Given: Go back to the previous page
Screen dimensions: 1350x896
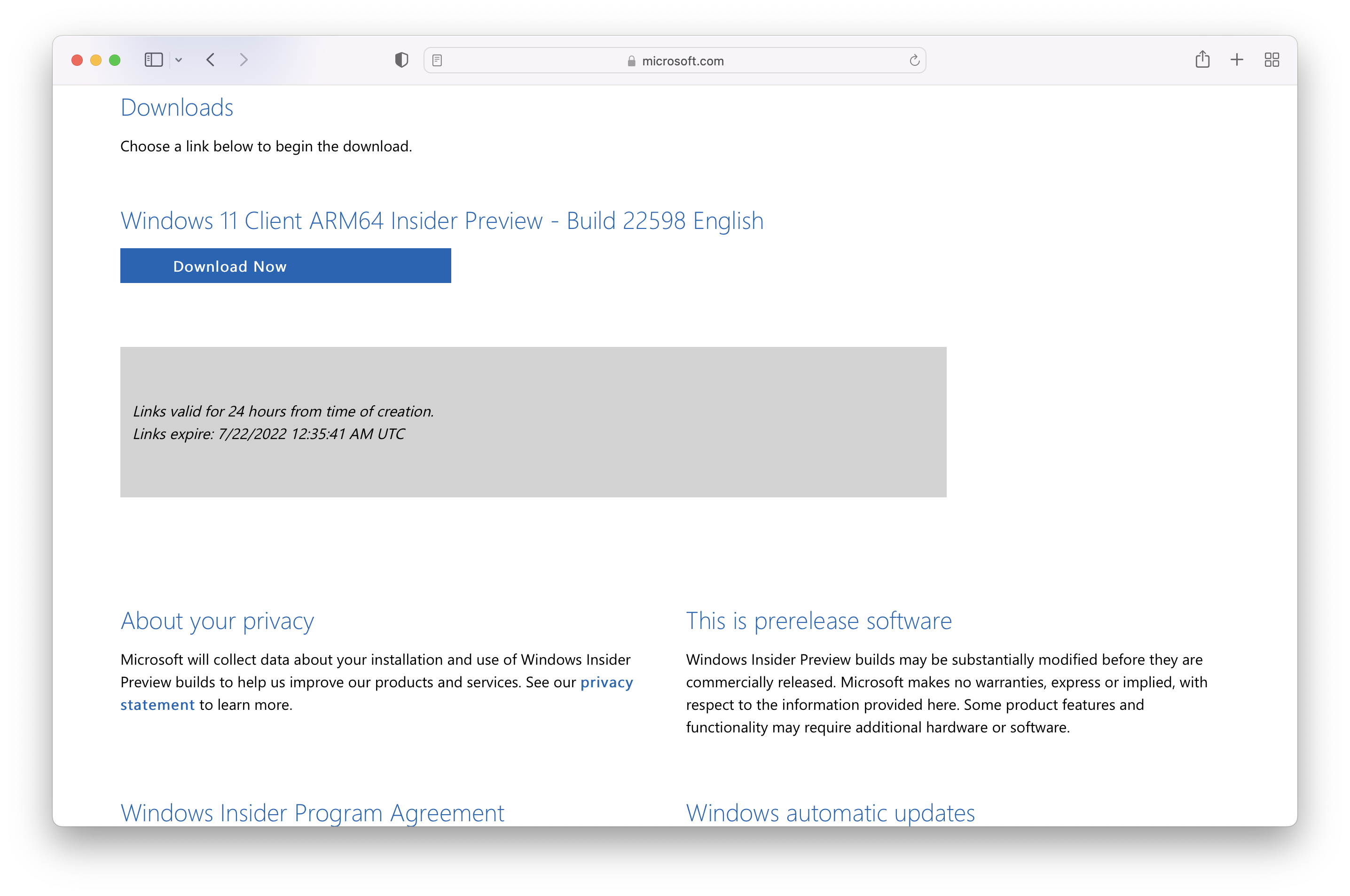Looking at the screenshot, I should 211,60.
